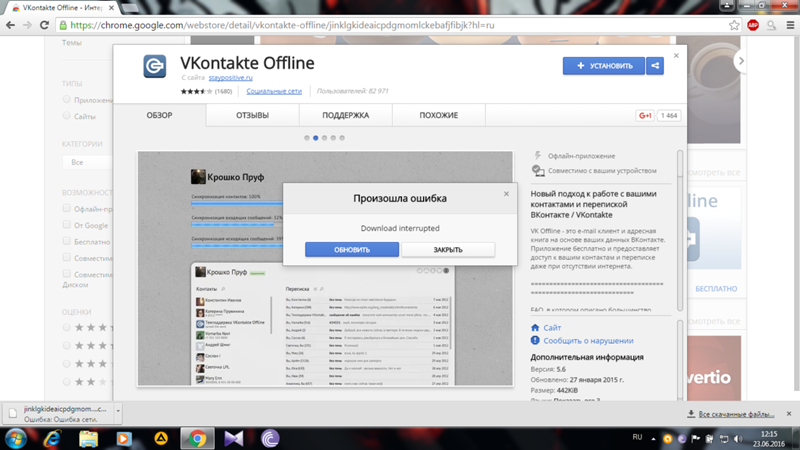Click the download arrow icon beside all downloads link
Viewport: 800px width, 450px height.
coord(691,414)
